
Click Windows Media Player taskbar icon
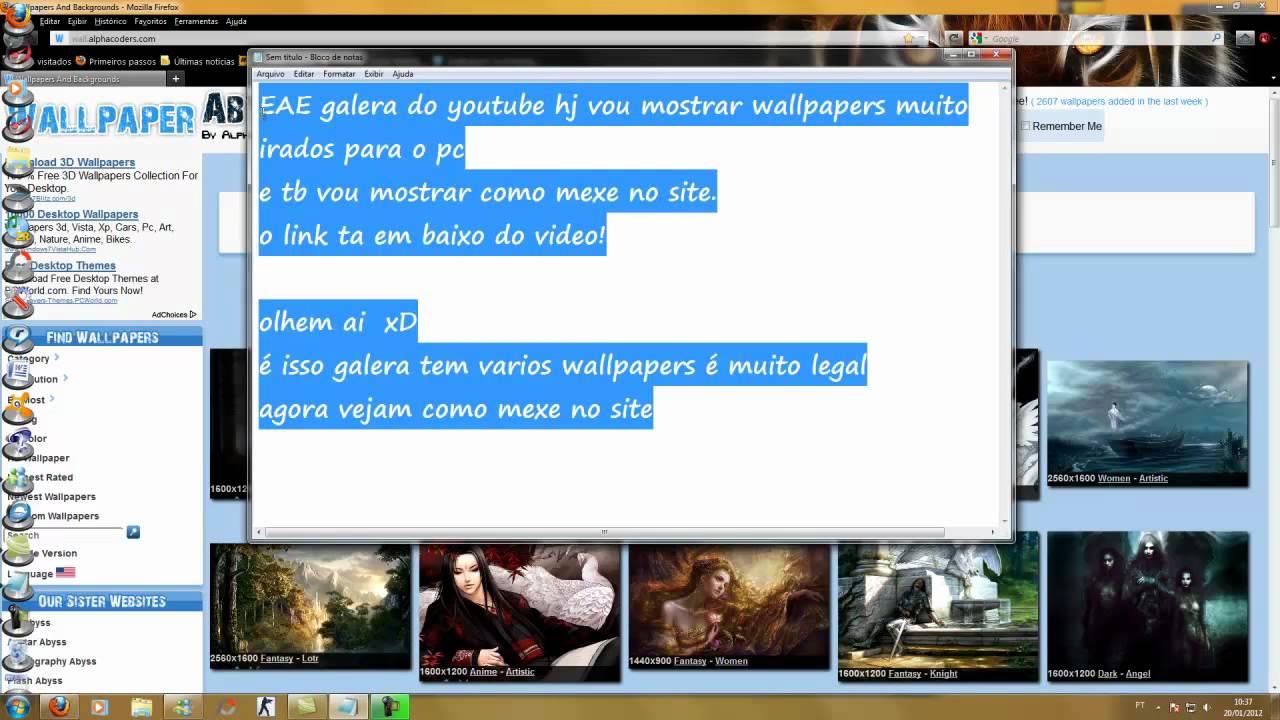point(99,706)
